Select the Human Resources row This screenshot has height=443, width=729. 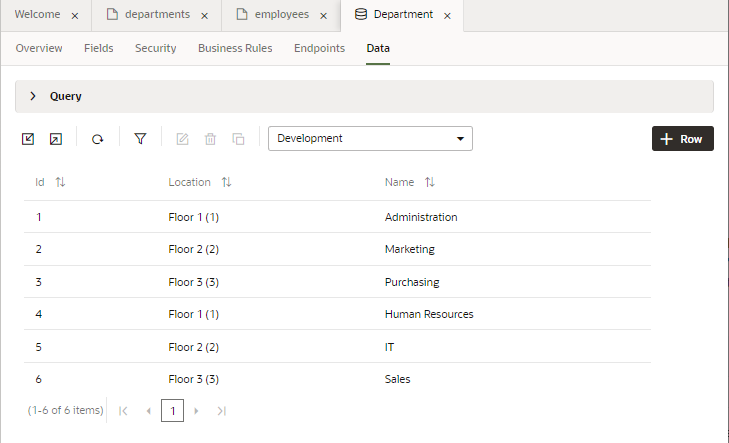(x=429, y=314)
